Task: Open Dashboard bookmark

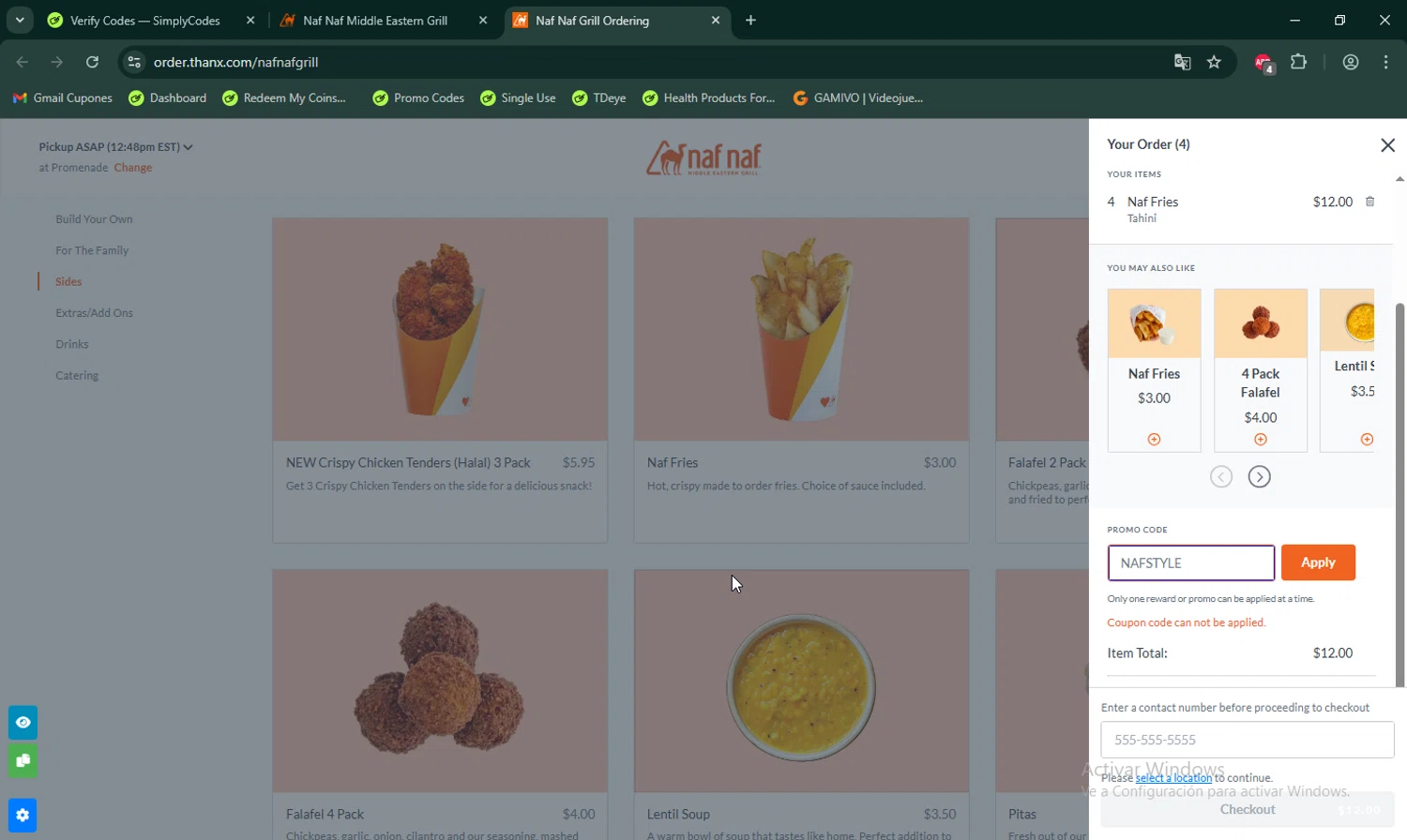Action: click(168, 98)
